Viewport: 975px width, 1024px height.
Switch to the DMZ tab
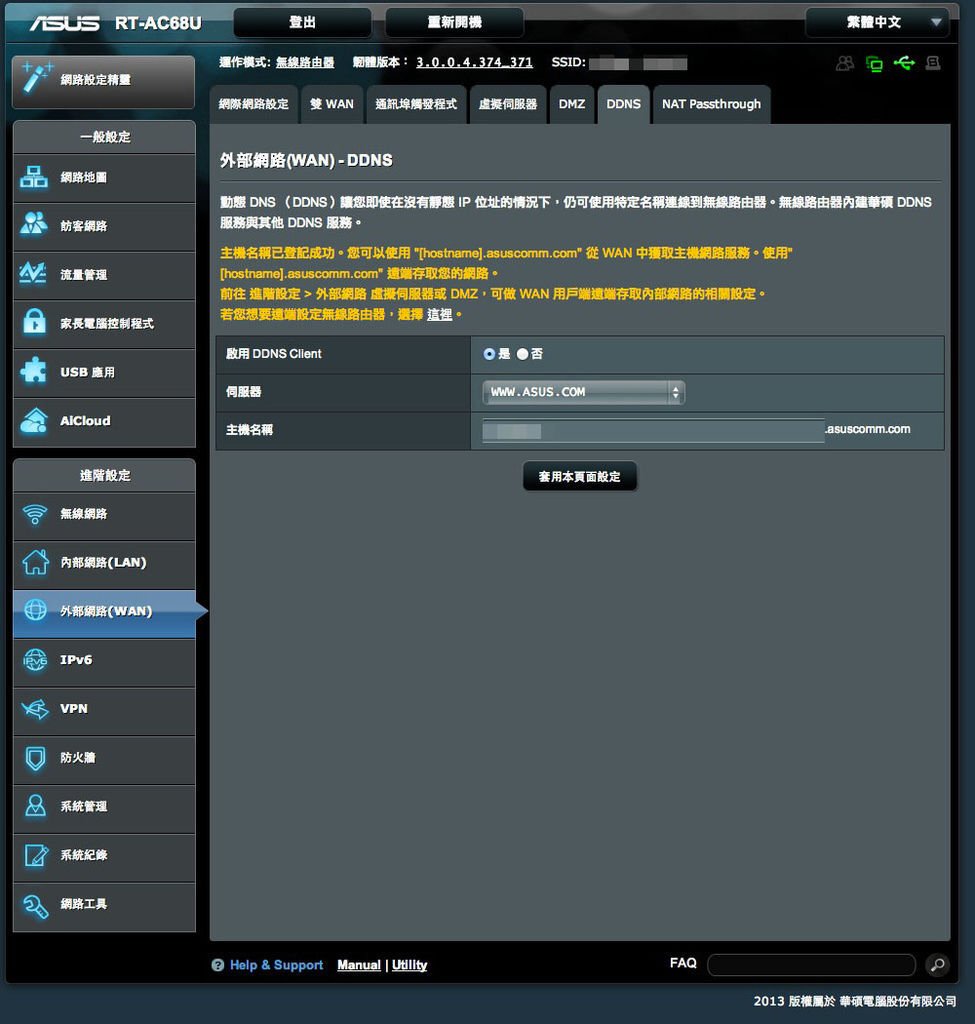coord(571,104)
